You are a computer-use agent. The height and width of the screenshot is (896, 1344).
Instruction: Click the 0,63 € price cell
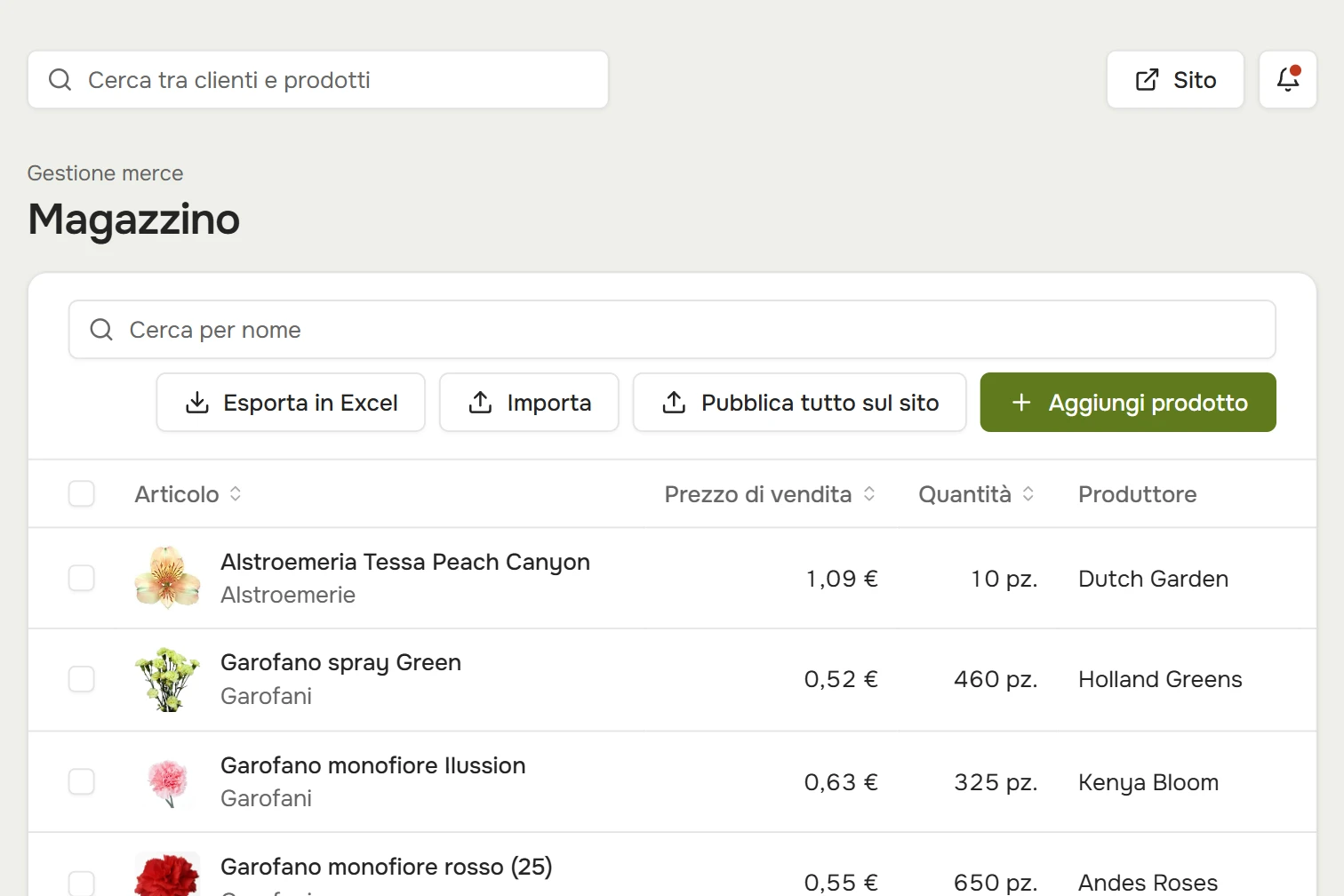pos(841,782)
